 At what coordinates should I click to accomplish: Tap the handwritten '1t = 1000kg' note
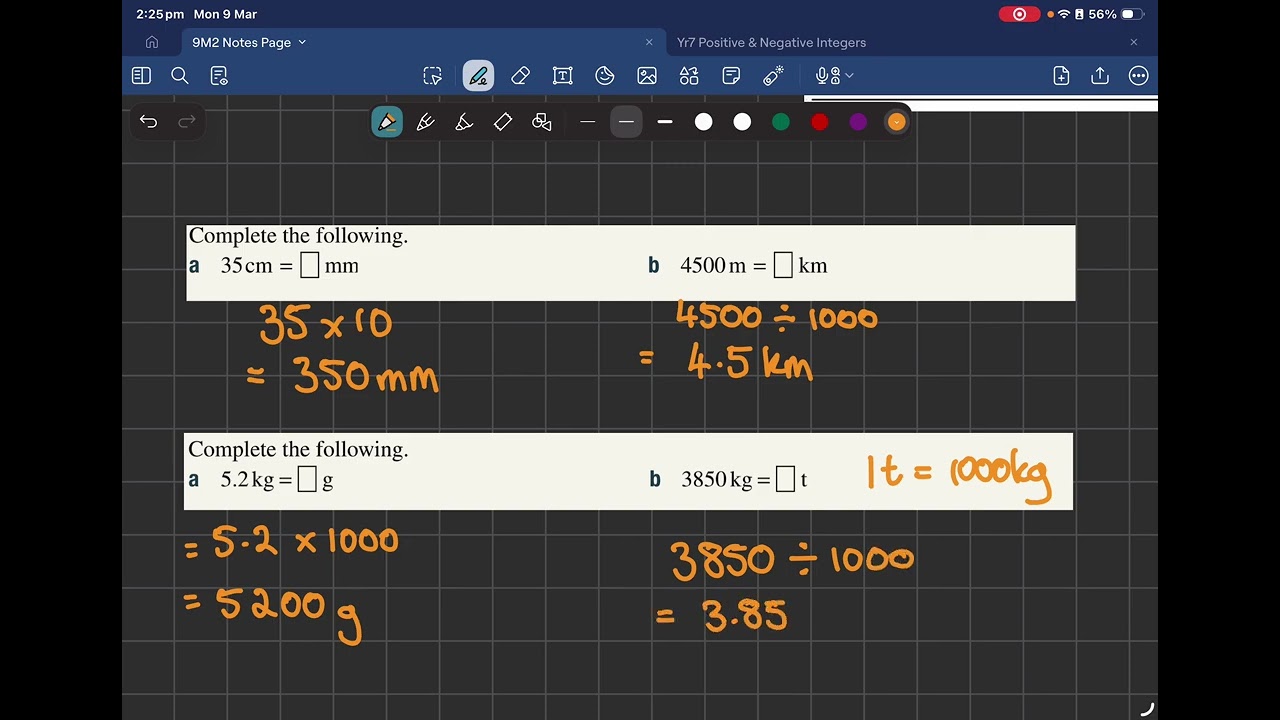(959, 474)
